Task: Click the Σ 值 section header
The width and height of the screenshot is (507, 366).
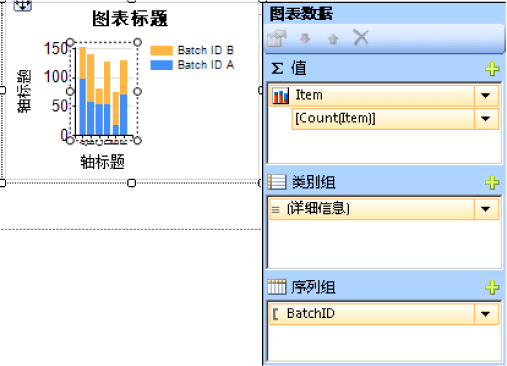Action: 289,68
